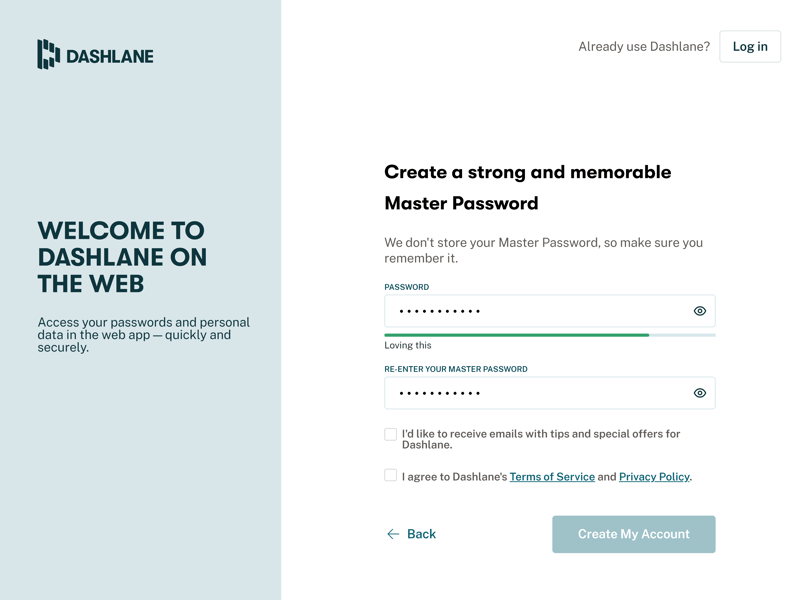Click the "Loving this" strength message
The image size is (800, 600).
pyautogui.click(x=408, y=345)
